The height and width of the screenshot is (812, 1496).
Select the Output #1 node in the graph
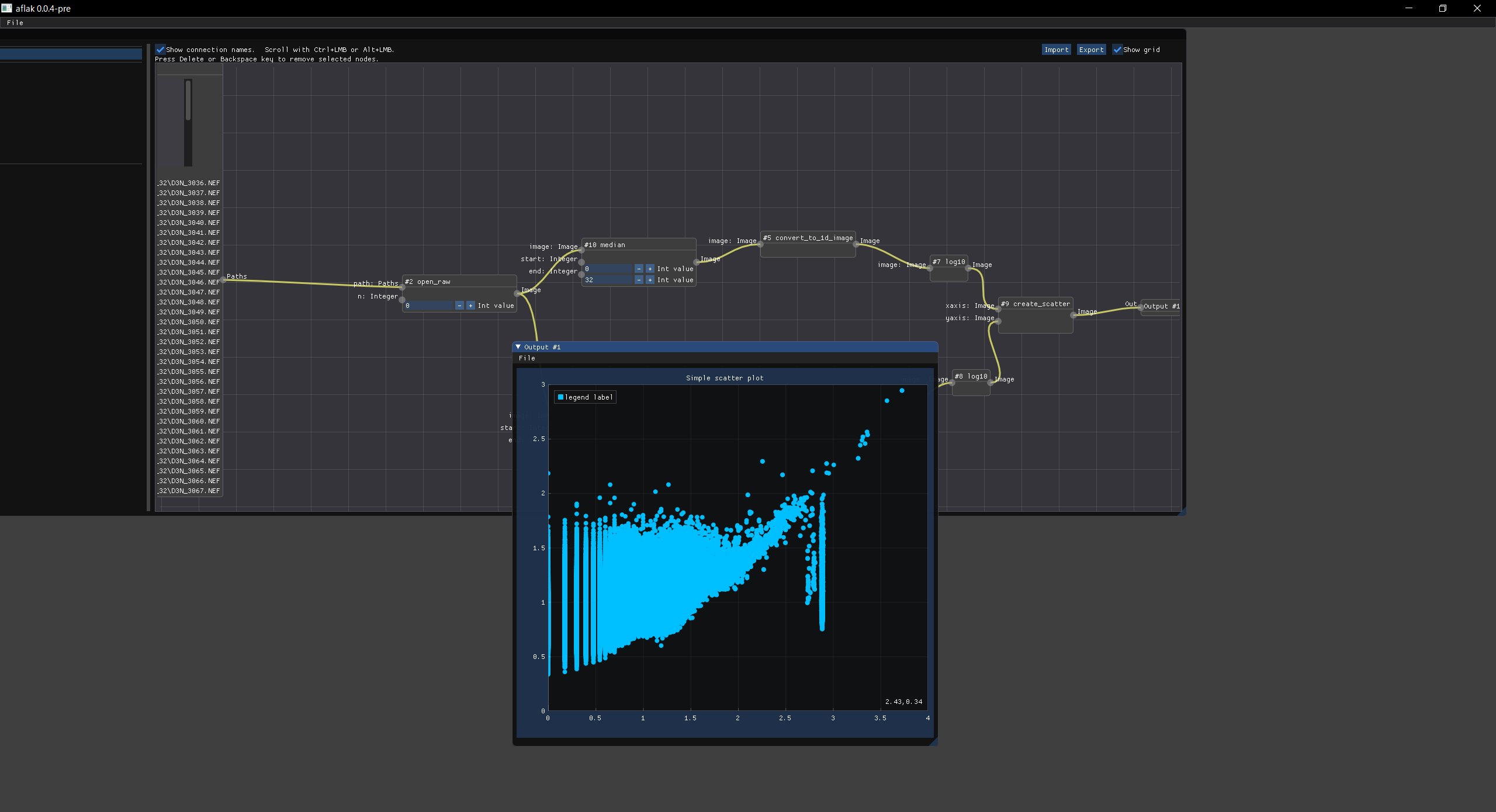(1161, 306)
